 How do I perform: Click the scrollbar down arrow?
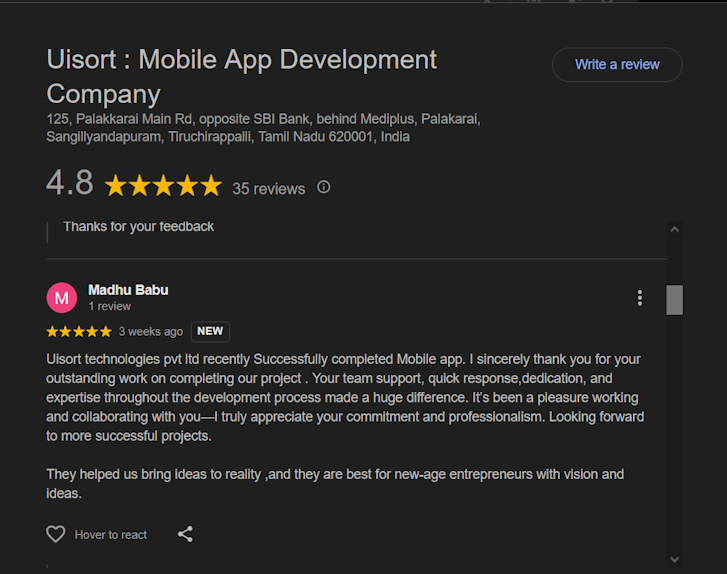point(674,559)
